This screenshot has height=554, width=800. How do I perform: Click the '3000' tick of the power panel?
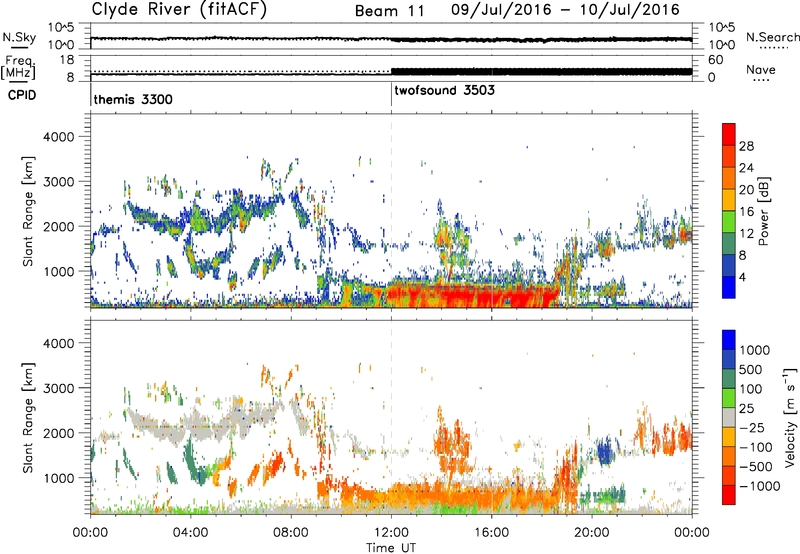[58, 182]
